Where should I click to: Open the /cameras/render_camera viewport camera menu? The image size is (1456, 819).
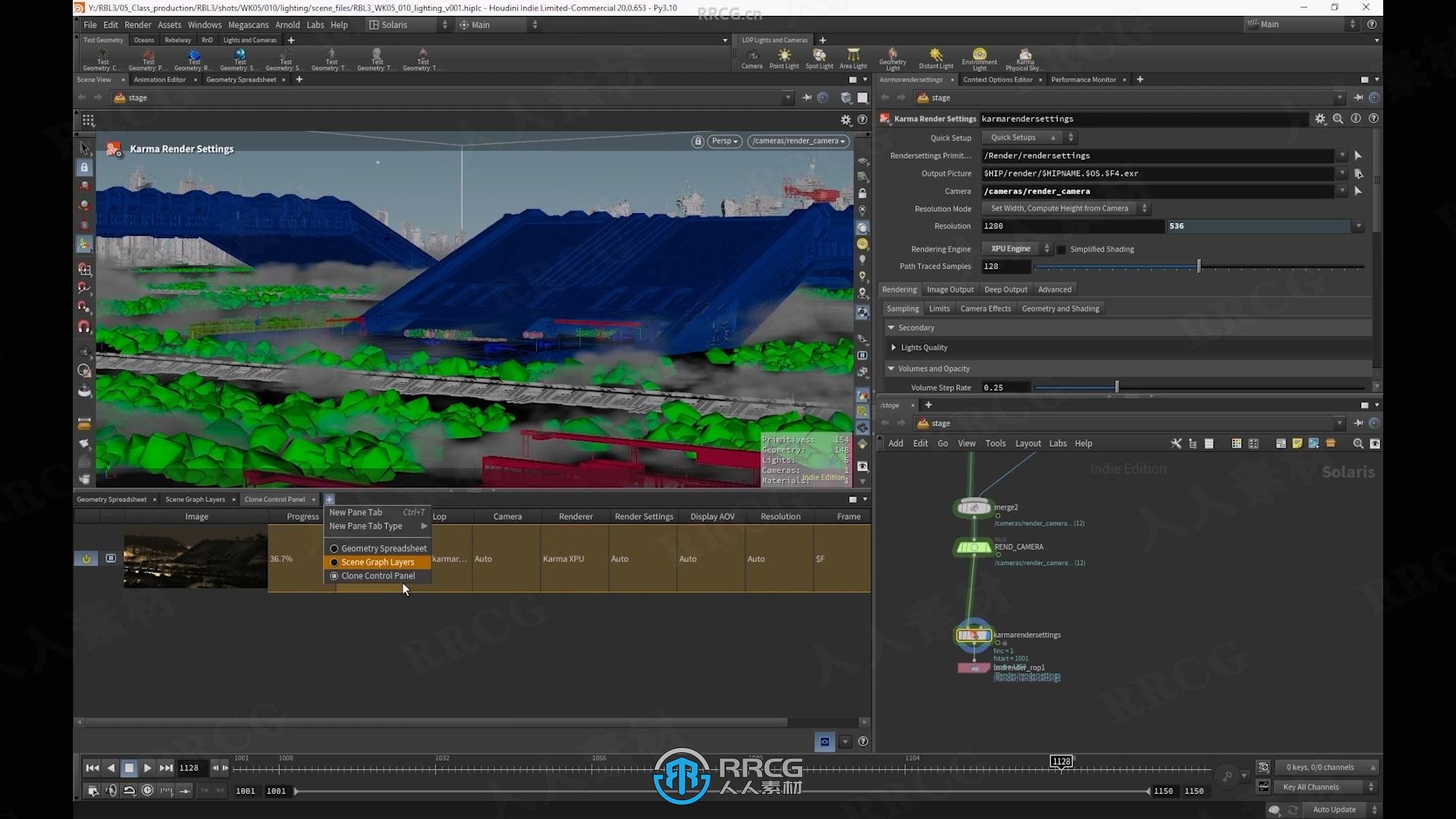pyautogui.click(x=798, y=141)
